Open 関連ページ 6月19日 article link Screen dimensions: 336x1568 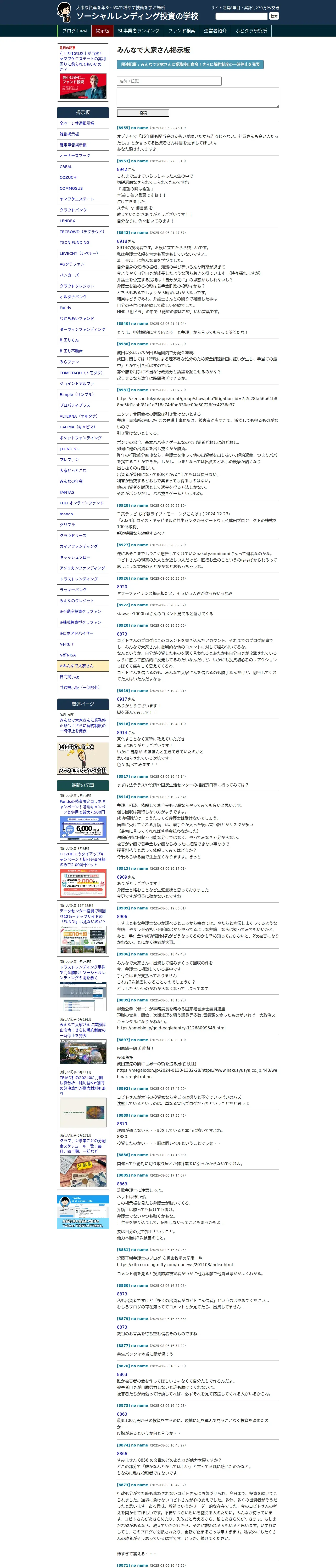(82, 725)
